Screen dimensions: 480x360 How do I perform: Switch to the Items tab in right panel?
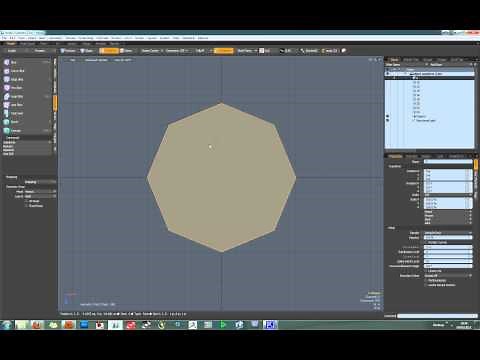pos(394,60)
